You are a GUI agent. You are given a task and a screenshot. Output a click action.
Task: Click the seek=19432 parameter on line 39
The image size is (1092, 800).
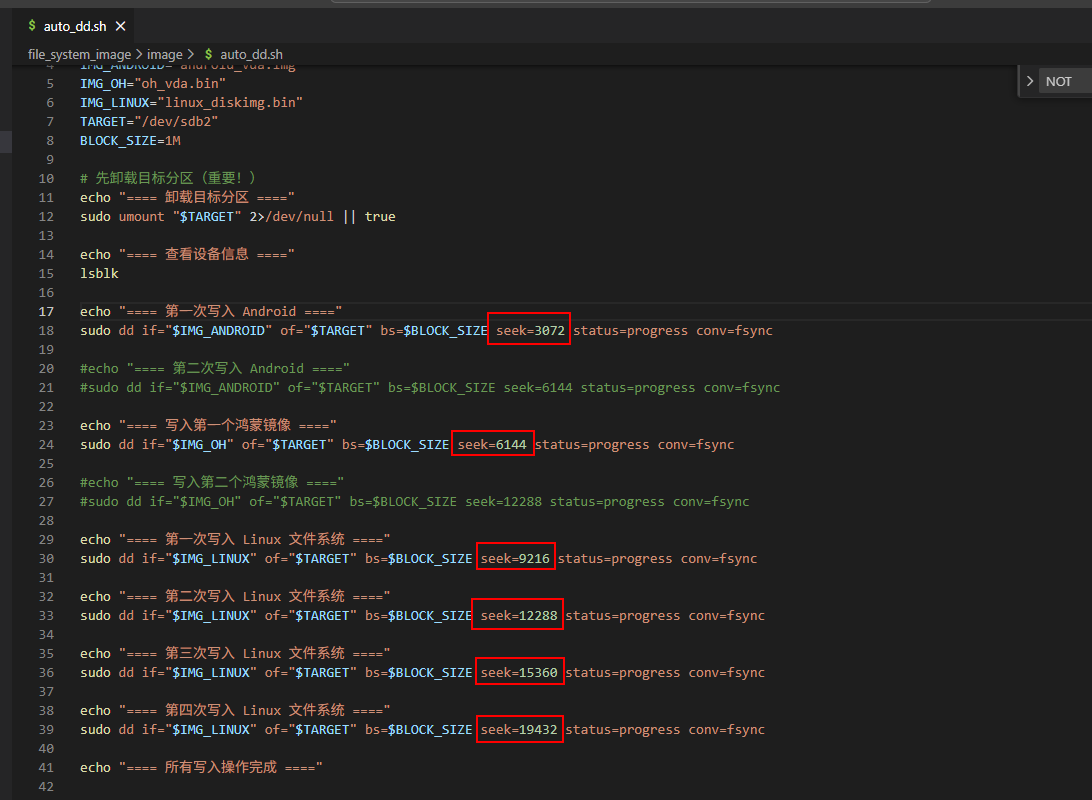click(x=518, y=729)
